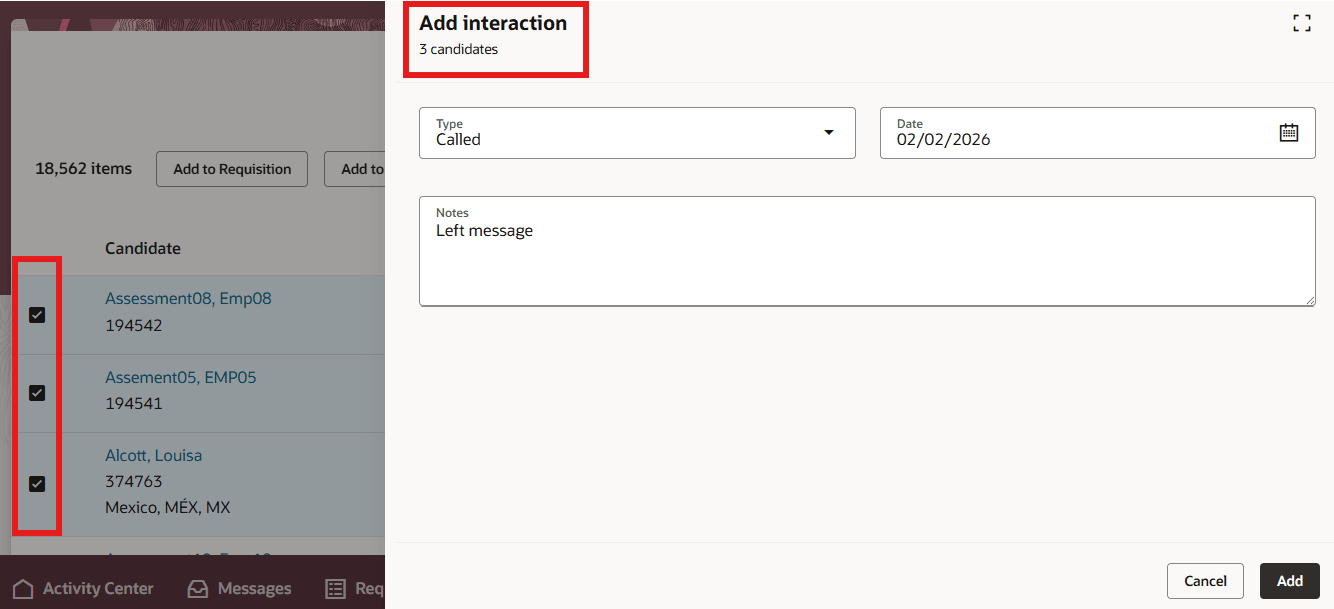Uncheck the Alcott, Louisa candidate checkbox
The image size is (1334, 609).
[x=37, y=483]
